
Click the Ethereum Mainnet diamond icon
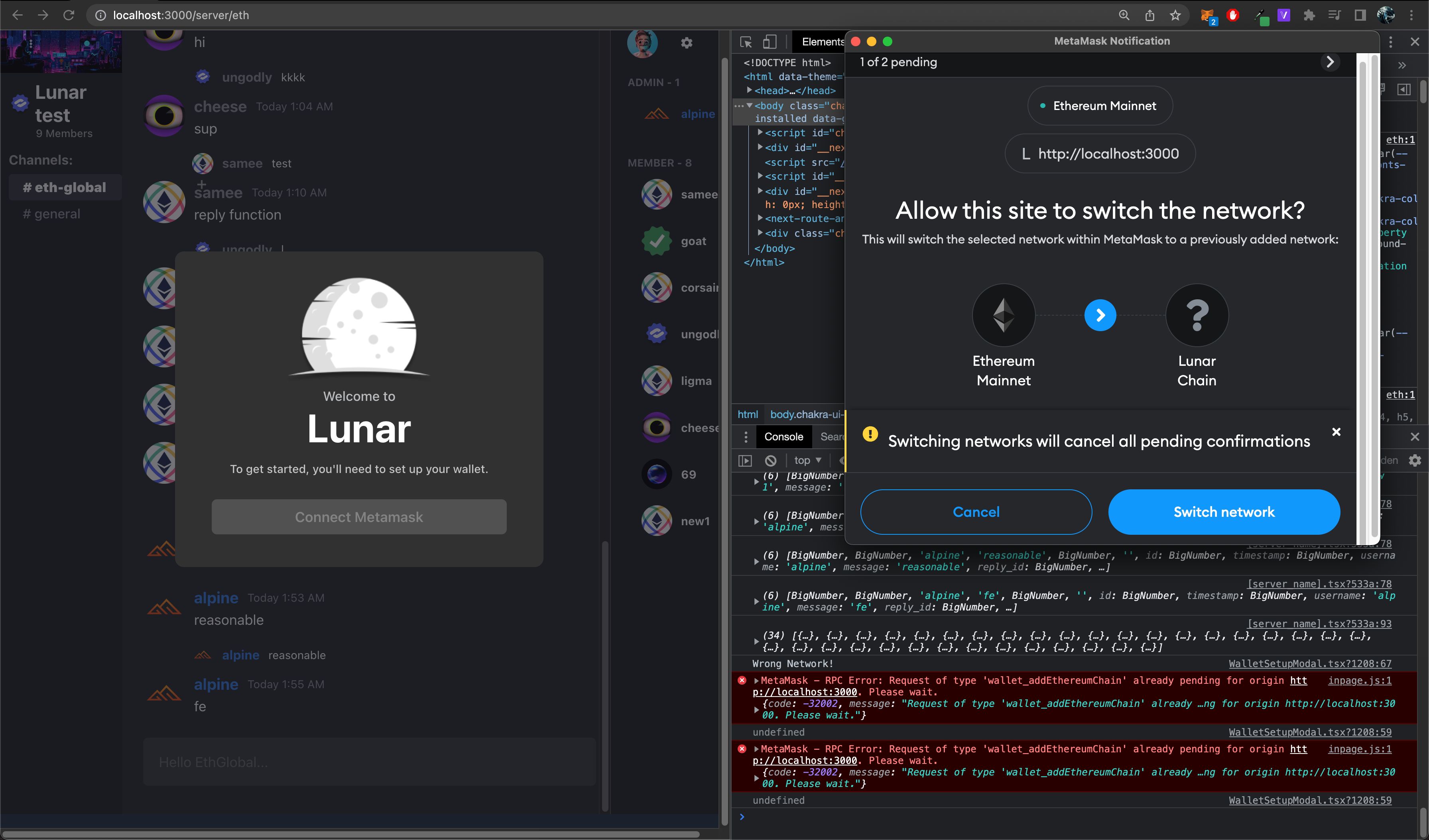tap(1004, 315)
